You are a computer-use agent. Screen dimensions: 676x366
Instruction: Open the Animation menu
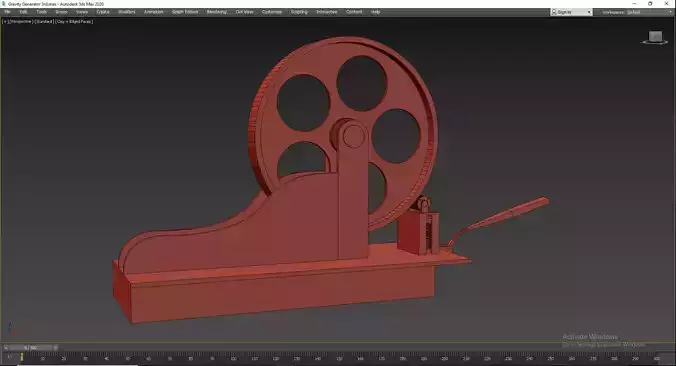tap(153, 12)
